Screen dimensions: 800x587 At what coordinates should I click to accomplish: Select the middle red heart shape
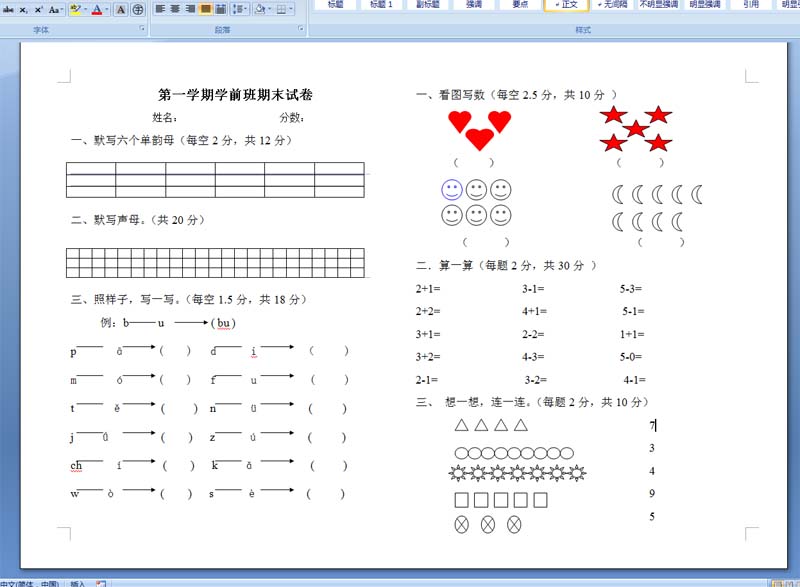coord(480,139)
